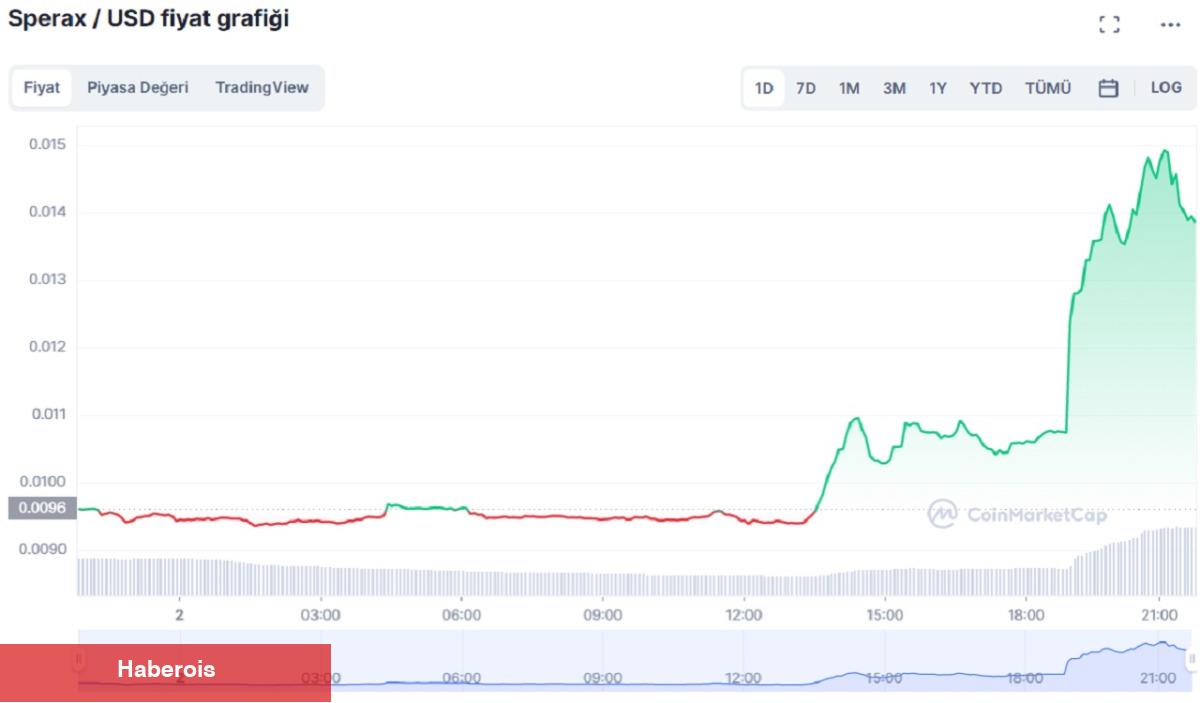Screen dimensions: 1200x703
Task: Click the 0.0100 y-axis label
Action: (x=45, y=481)
